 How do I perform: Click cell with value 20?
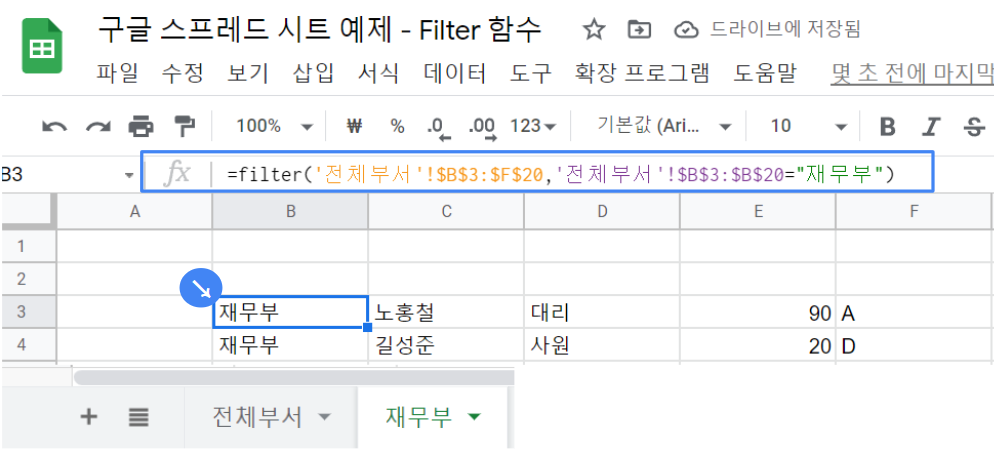coord(758,345)
